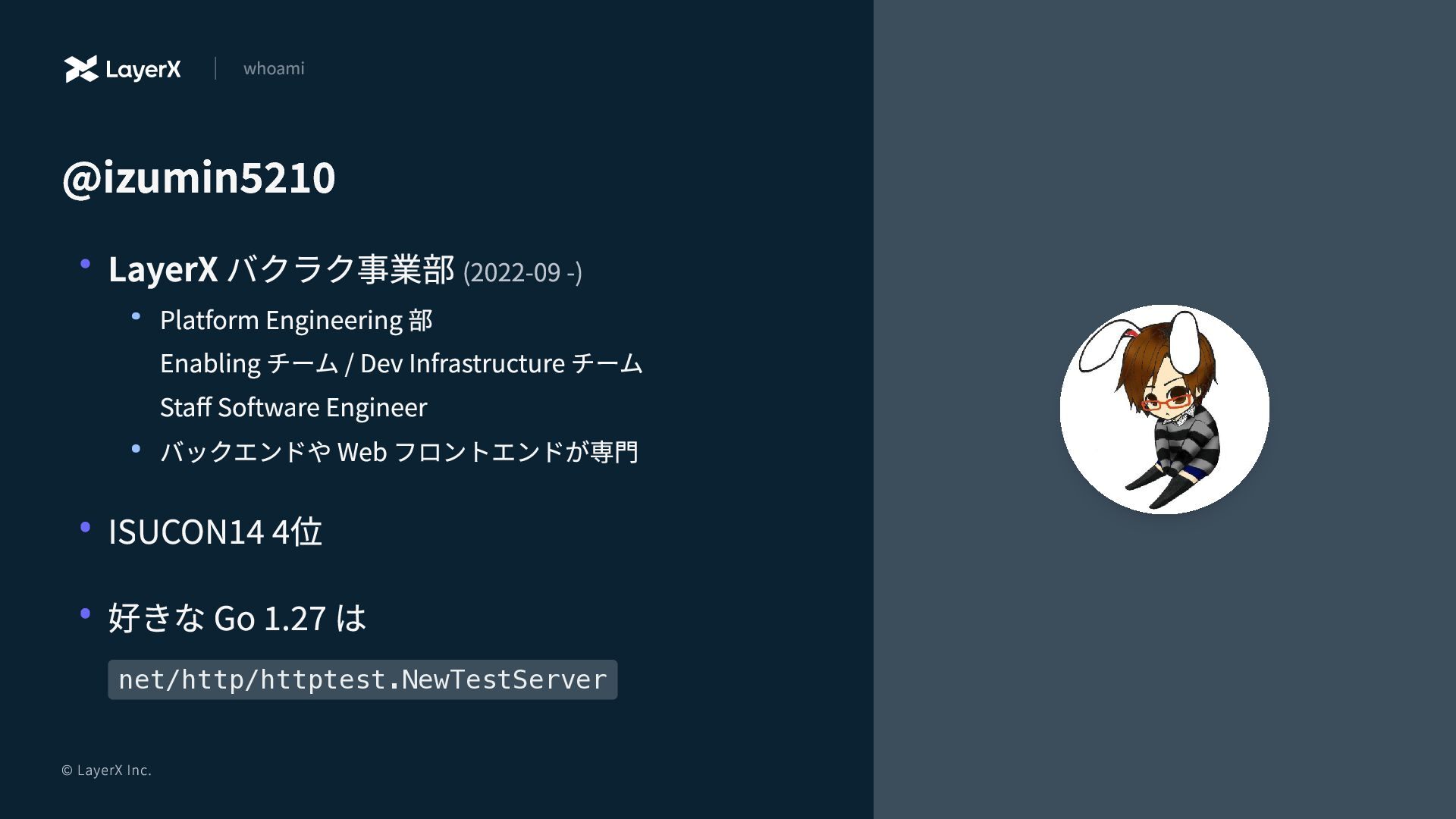Screen dimensions: 1456x819
Task: Click the @izumin5210 heading
Action: pos(199,177)
